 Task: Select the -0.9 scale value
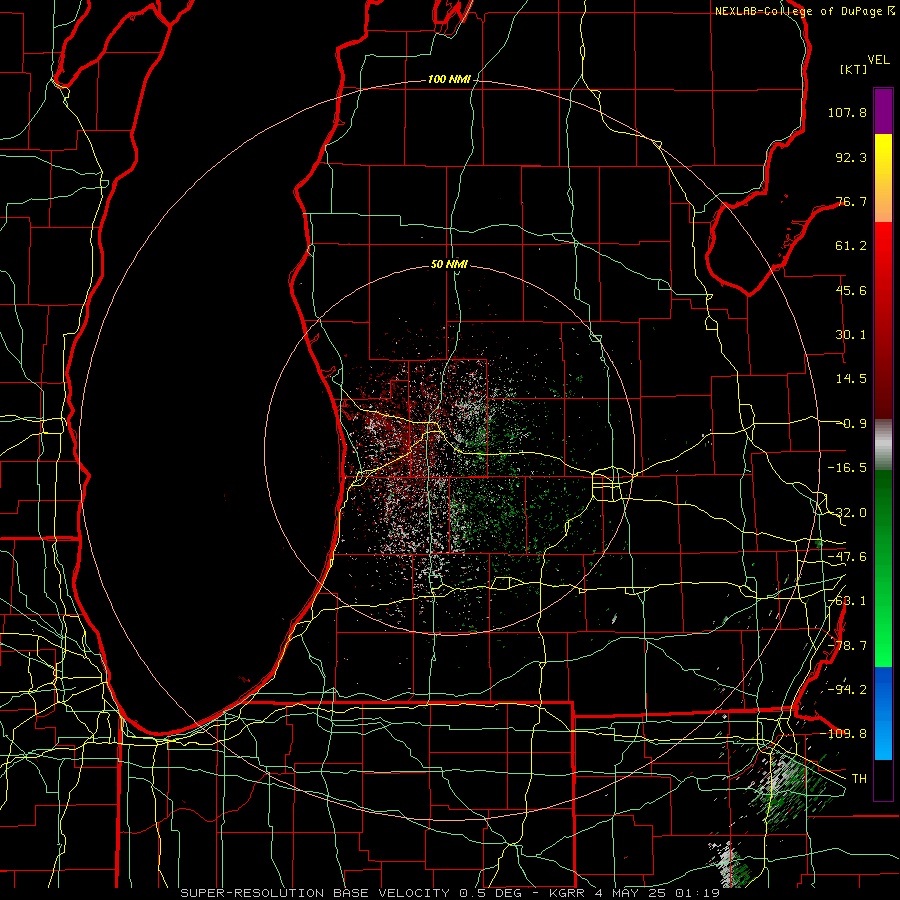(851, 424)
